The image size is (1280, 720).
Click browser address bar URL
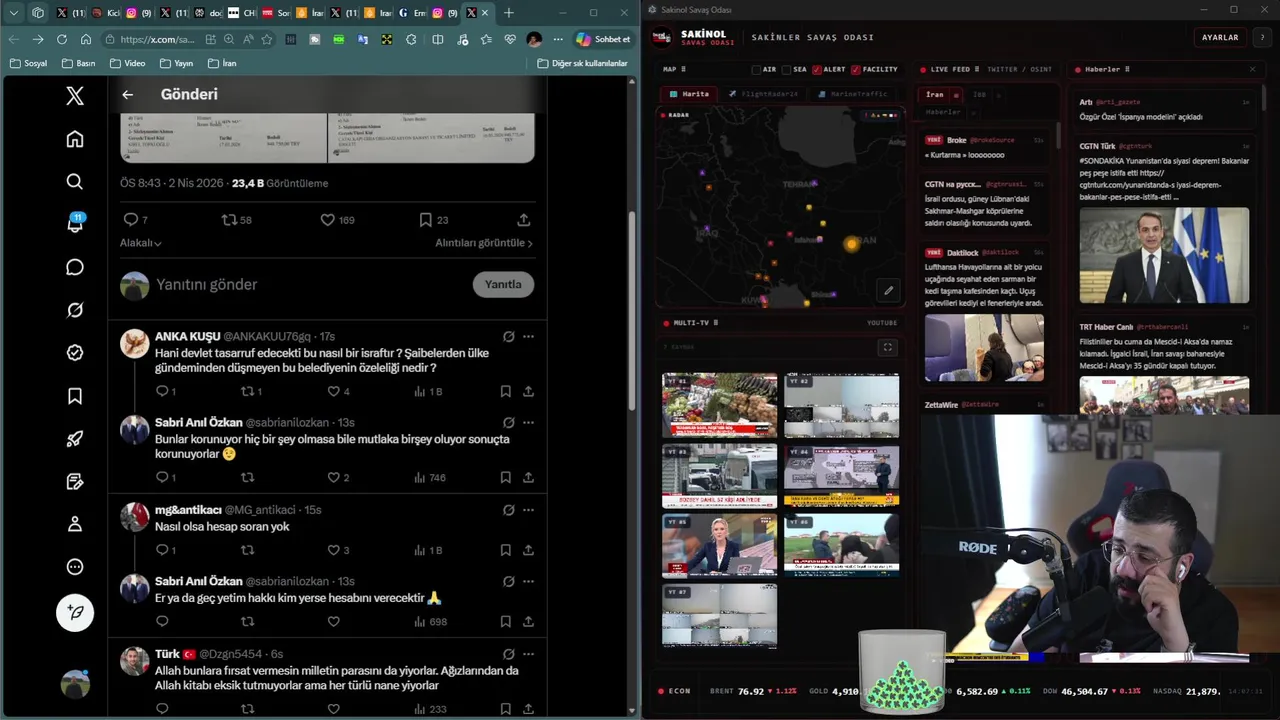coord(157,39)
